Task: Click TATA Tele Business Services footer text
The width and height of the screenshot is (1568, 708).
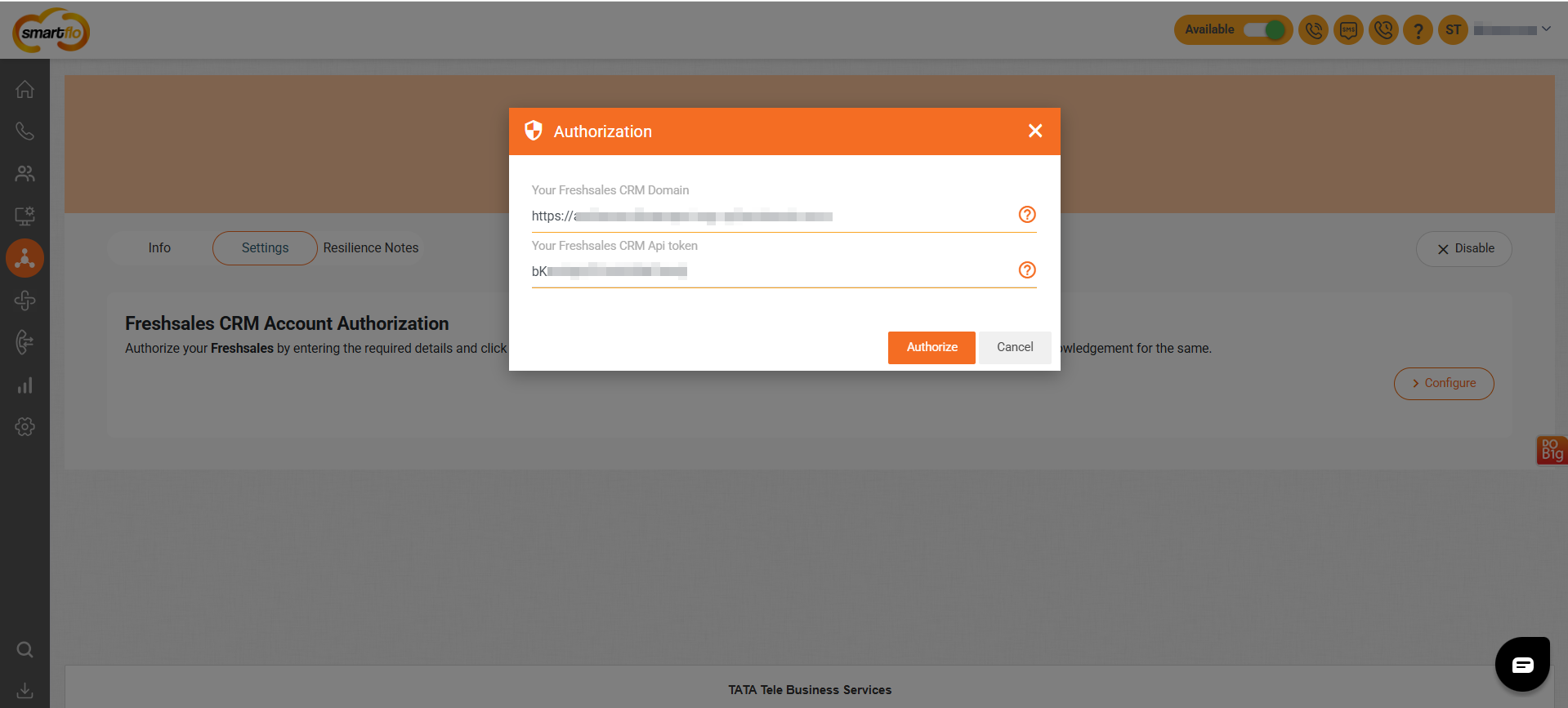Action: click(x=810, y=690)
